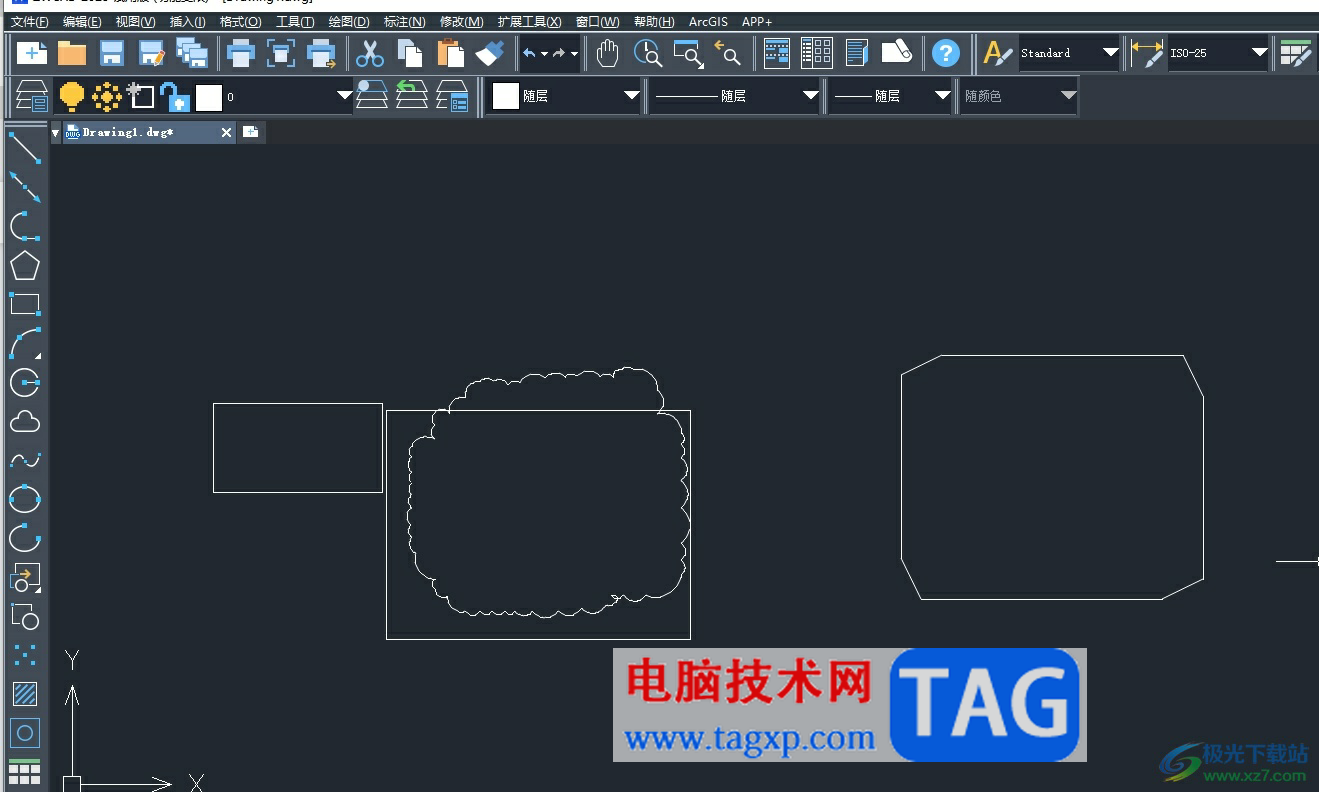Viewport: 1319px width, 792px height.
Task: Expand the layer list dropdown
Action: click(x=344, y=96)
